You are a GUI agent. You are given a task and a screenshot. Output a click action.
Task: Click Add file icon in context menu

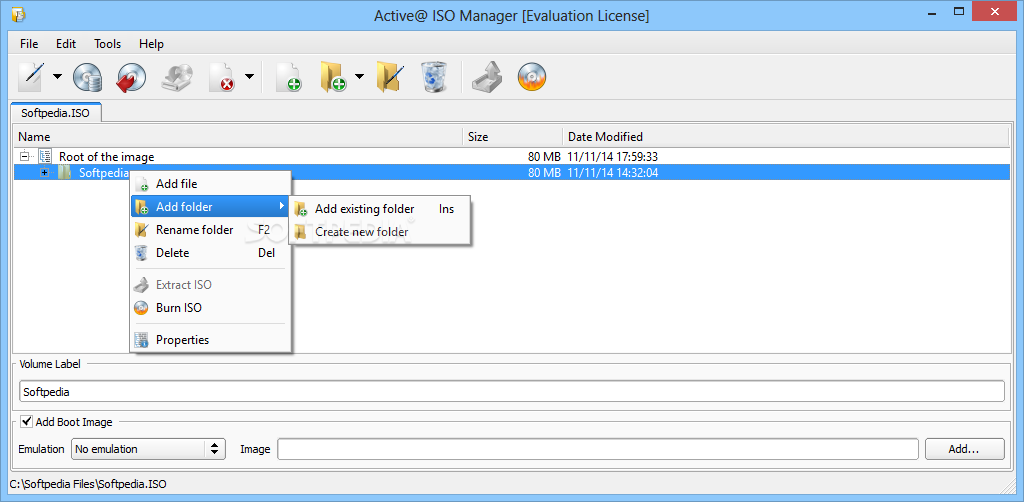[142, 184]
